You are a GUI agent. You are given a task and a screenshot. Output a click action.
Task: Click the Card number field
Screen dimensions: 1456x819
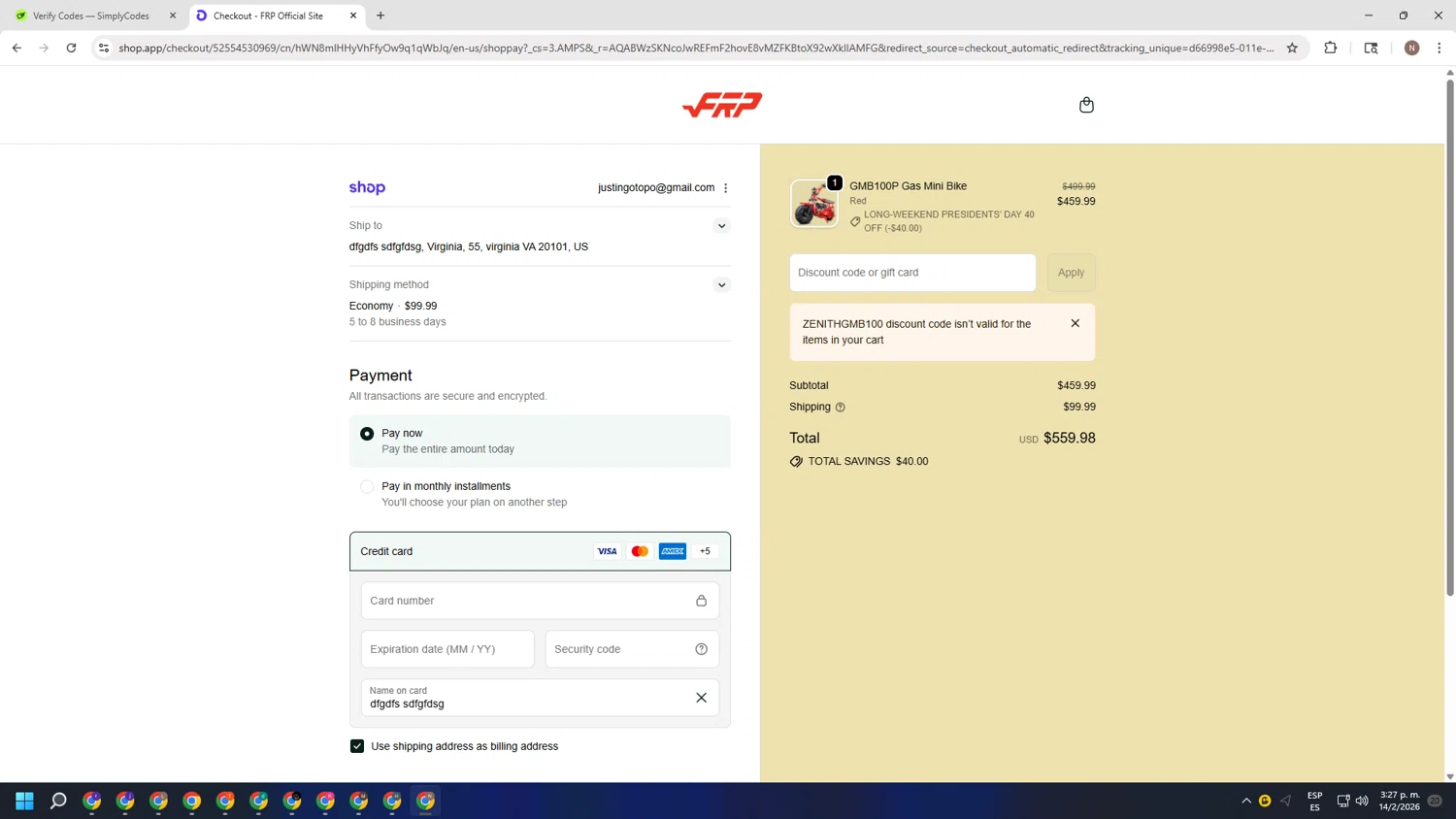pos(540,601)
